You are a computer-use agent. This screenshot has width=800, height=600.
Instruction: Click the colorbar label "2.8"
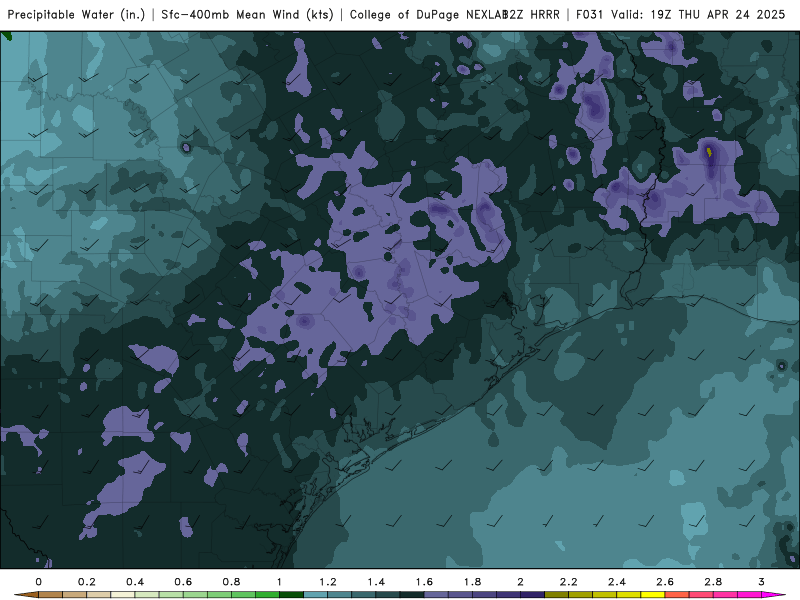pyautogui.click(x=713, y=582)
